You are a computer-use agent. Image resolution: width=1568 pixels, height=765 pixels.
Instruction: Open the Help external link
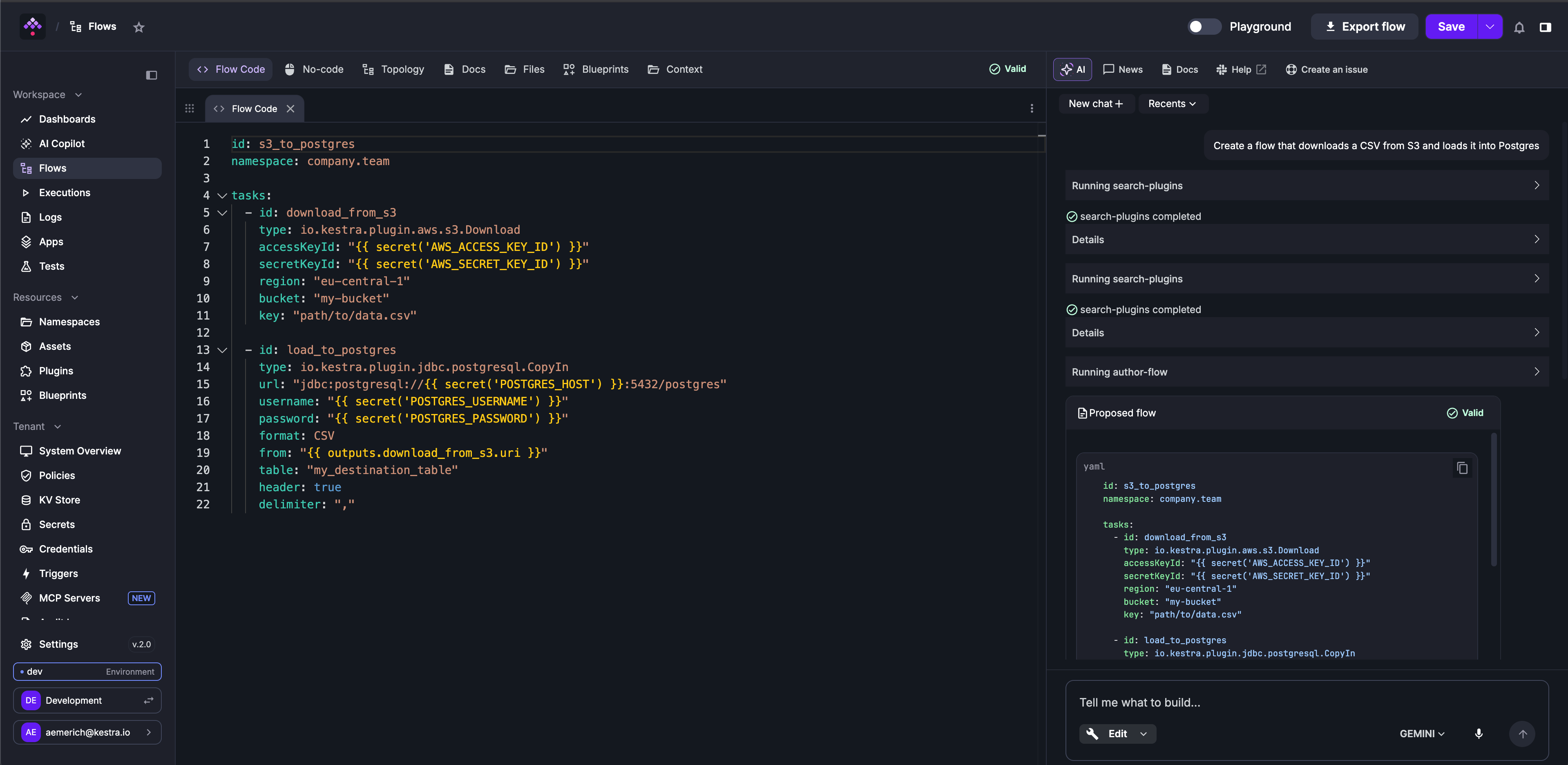[1241, 69]
